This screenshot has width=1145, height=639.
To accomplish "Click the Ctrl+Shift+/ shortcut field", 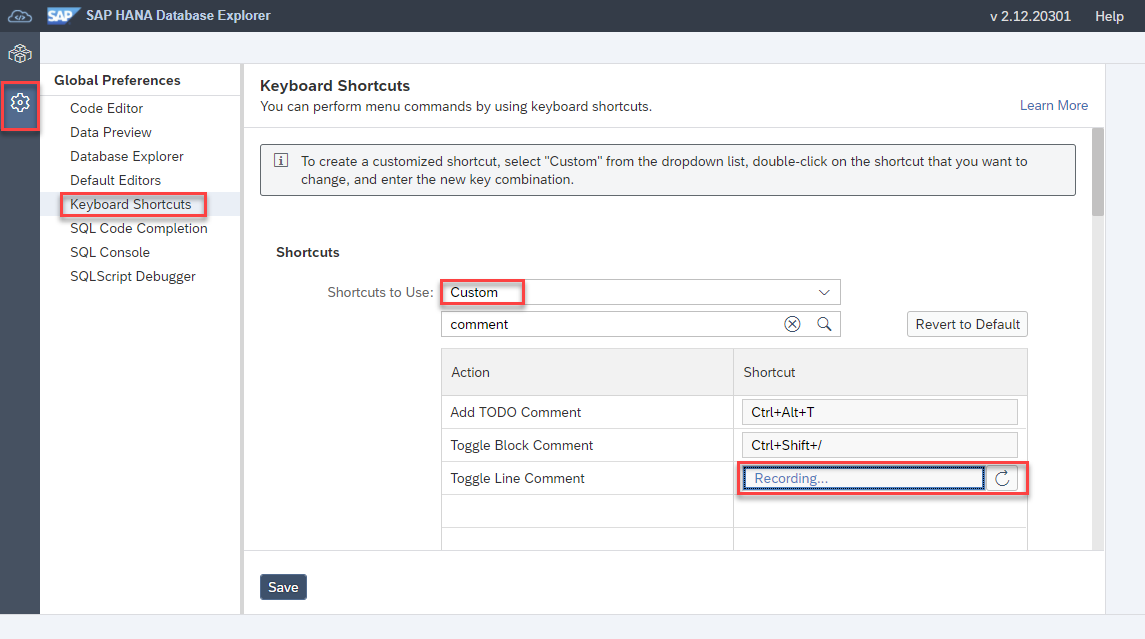I will [x=879, y=445].
